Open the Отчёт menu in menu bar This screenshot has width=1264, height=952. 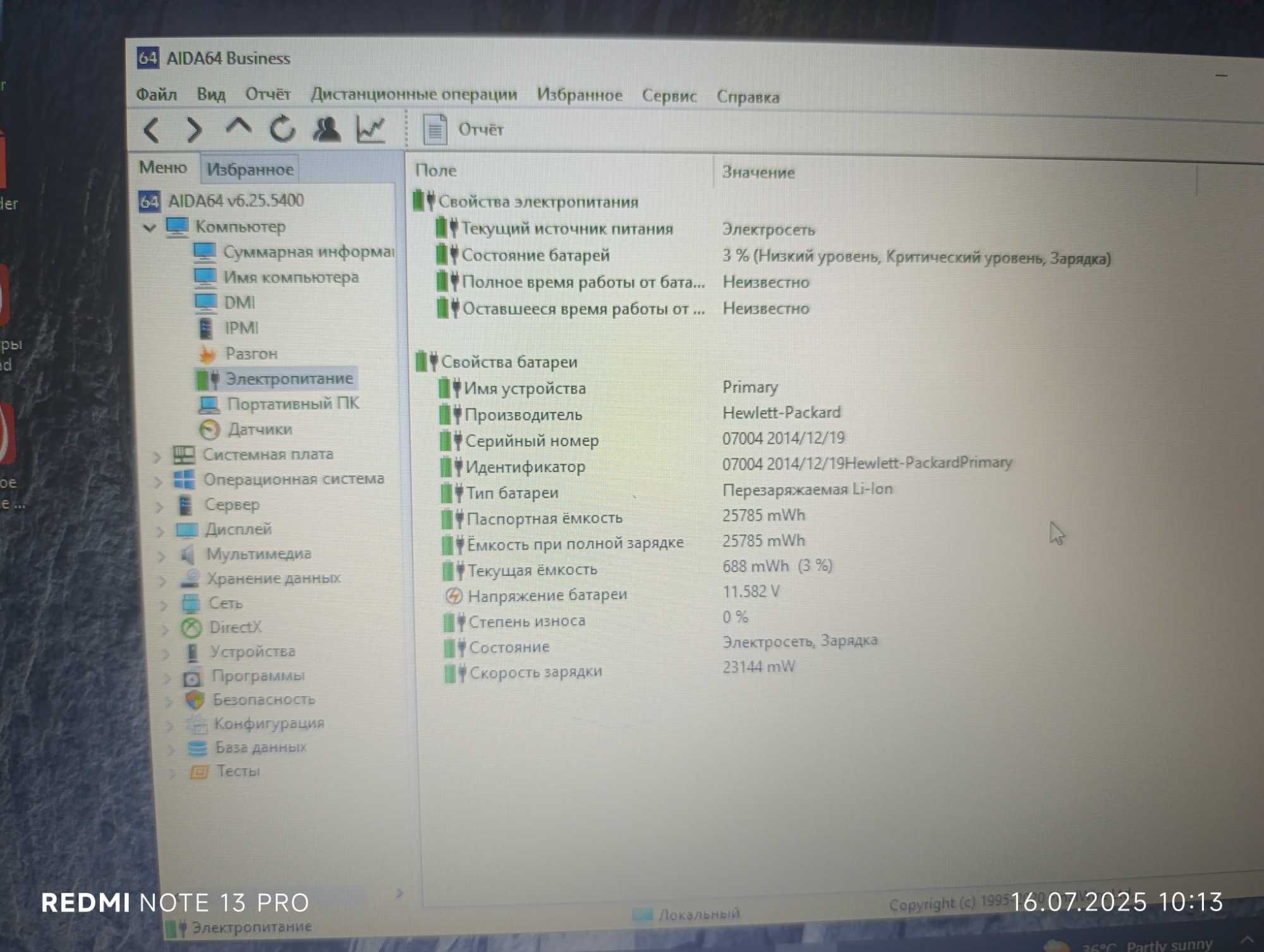coord(267,95)
